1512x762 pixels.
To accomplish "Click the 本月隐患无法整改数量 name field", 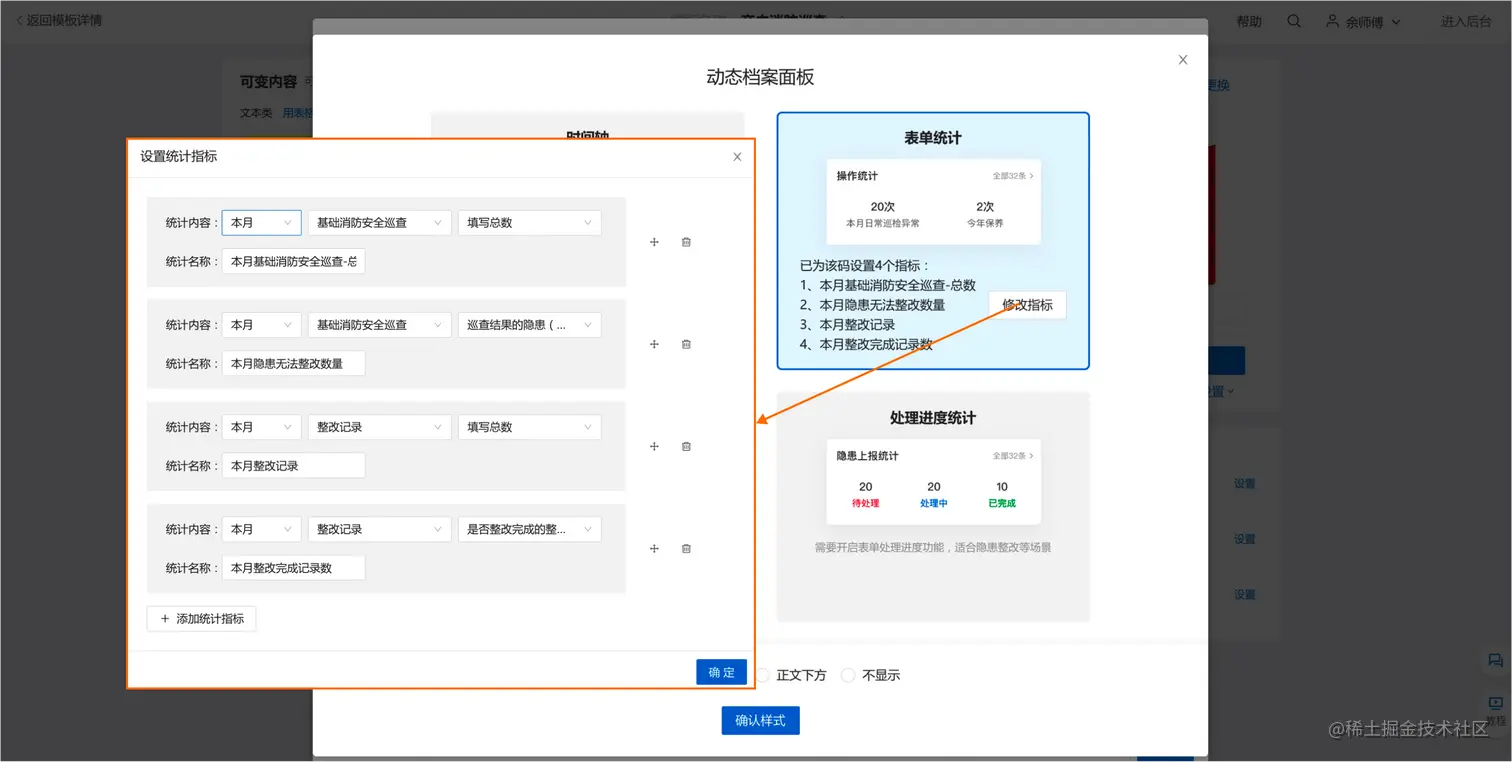I will [294, 363].
